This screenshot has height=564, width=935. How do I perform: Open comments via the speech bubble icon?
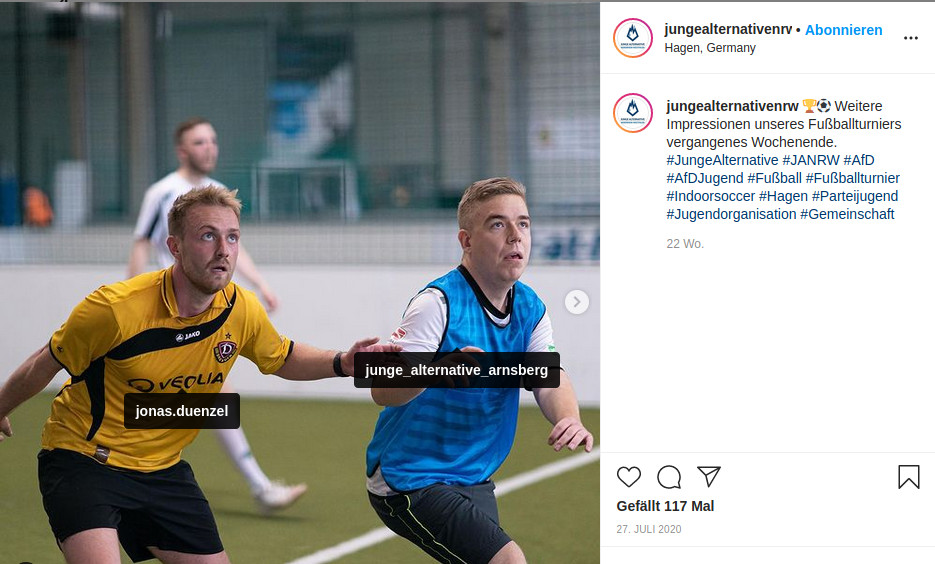pos(669,477)
